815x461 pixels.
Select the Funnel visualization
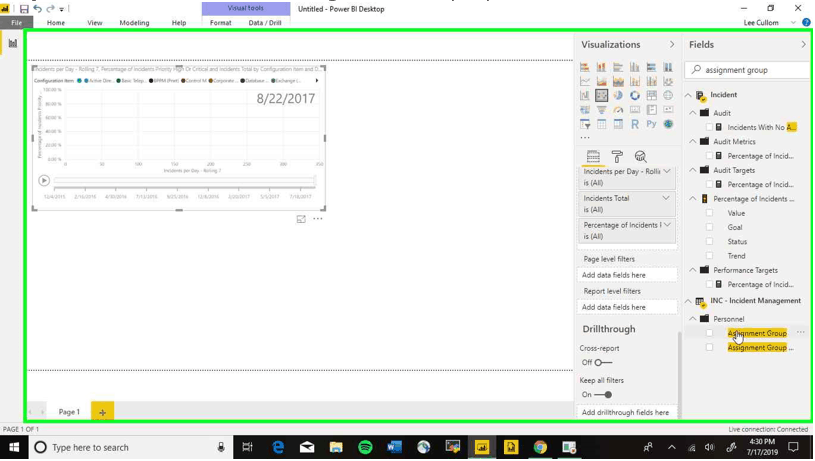click(601, 110)
